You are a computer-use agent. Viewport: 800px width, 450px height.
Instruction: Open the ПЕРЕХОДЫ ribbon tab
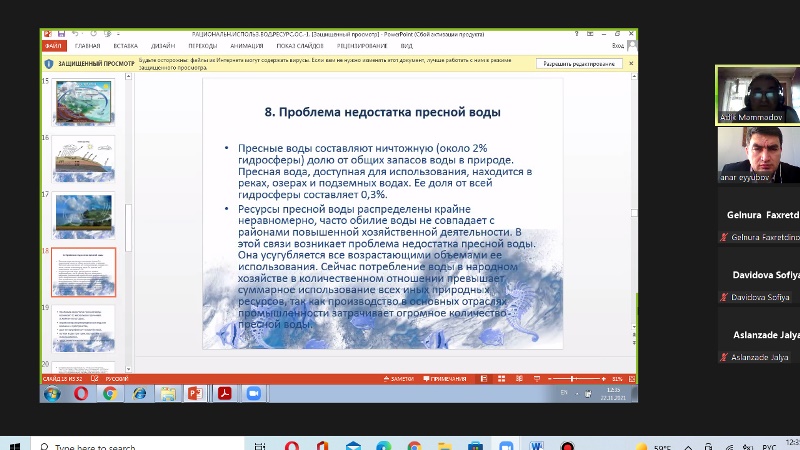[x=203, y=46]
